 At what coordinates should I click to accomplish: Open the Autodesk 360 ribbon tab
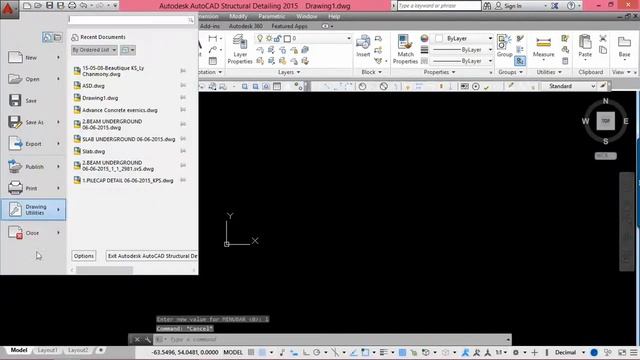[x=245, y=26]
